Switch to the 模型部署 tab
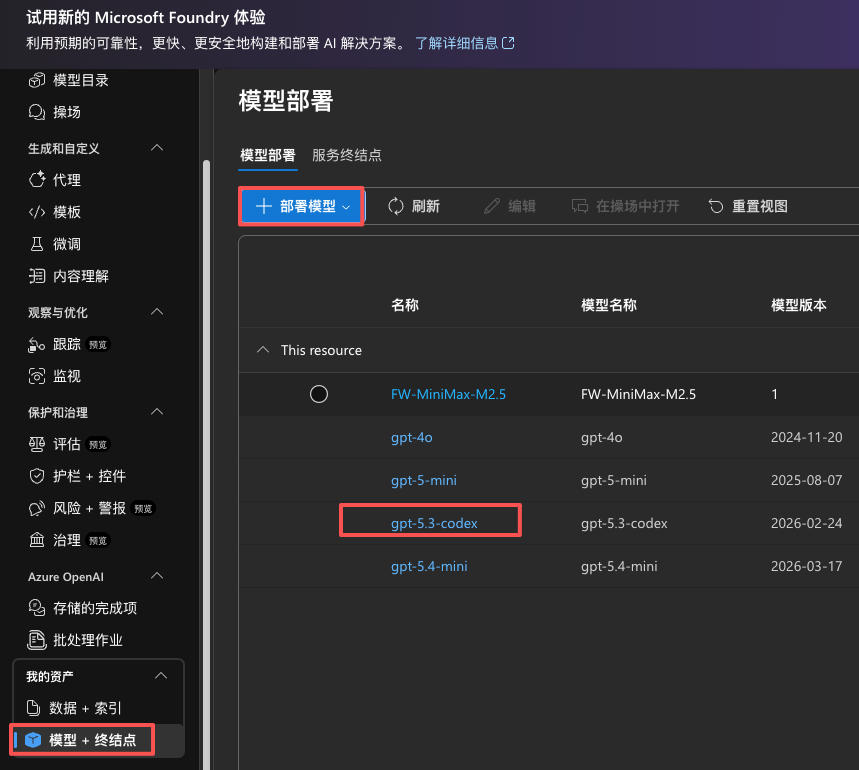This screenshot has width=859, height=770. [268, 156]
